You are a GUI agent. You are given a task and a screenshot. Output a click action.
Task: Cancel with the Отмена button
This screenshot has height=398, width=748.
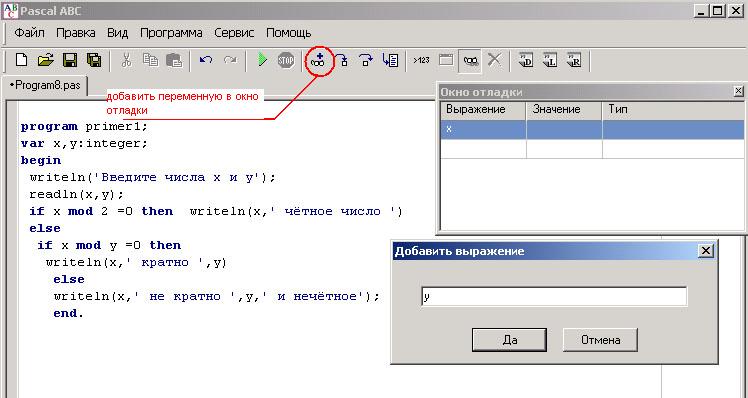[601, 340]
